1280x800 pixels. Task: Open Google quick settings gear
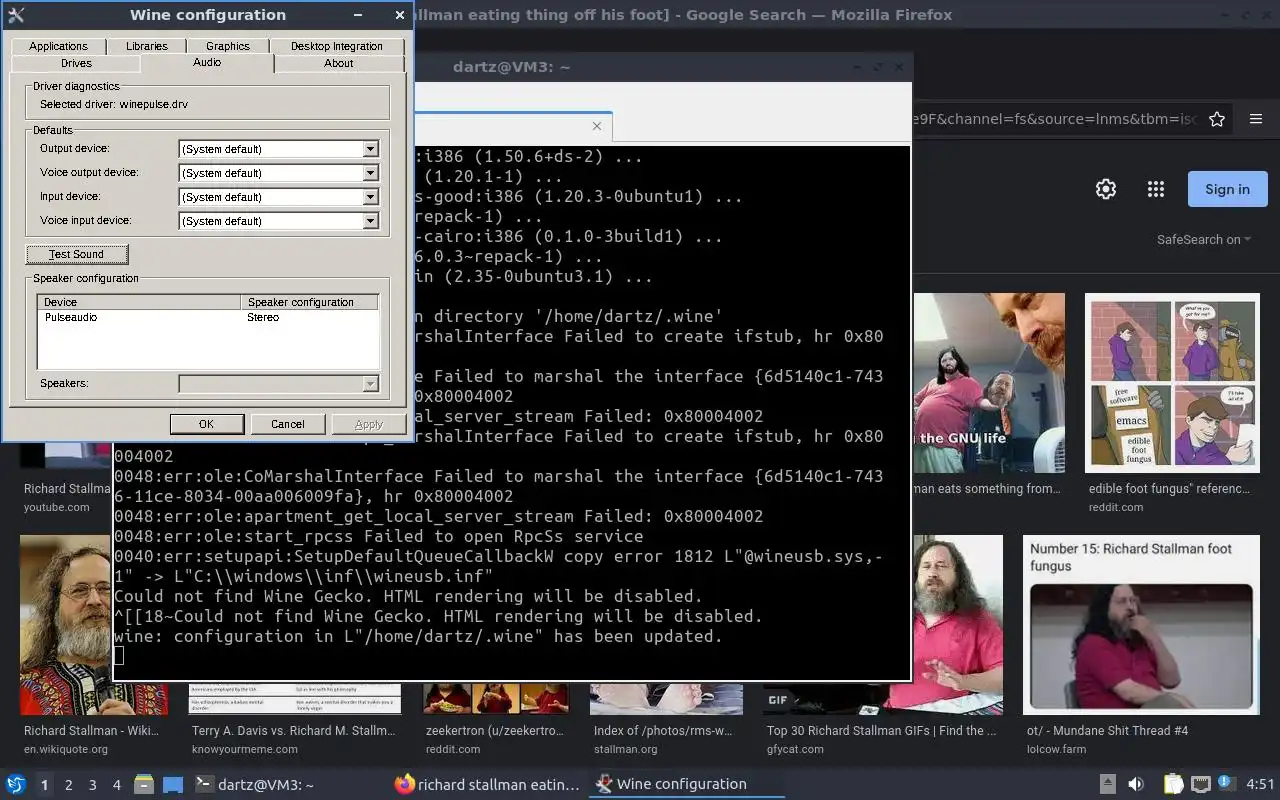click(x=1106, y=189)
